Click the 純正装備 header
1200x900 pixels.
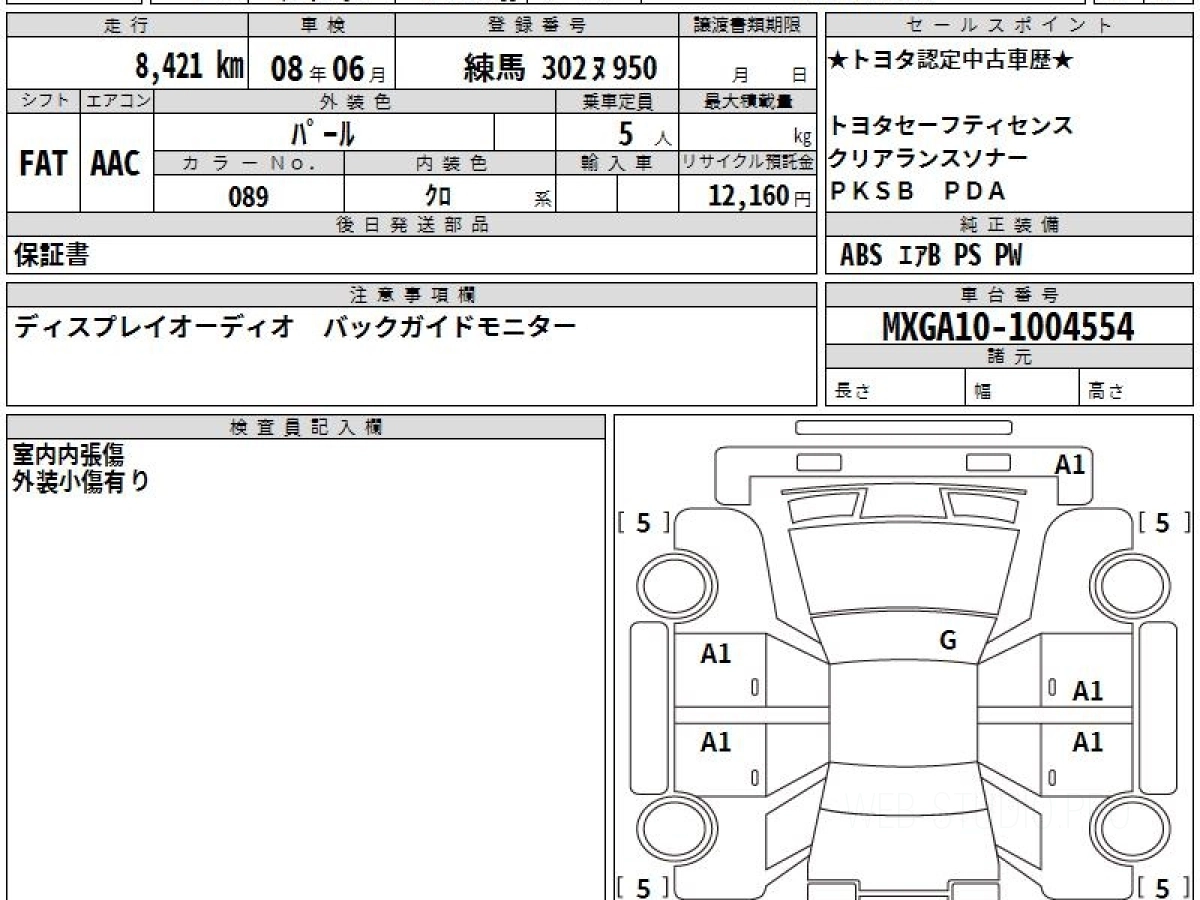[1010, 225]
